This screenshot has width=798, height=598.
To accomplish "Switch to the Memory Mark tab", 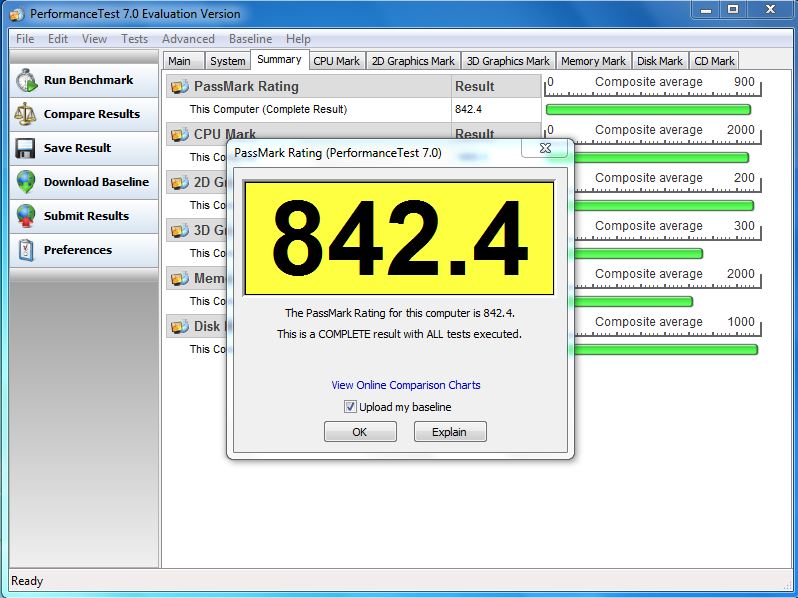I will (x=593, y=61).
